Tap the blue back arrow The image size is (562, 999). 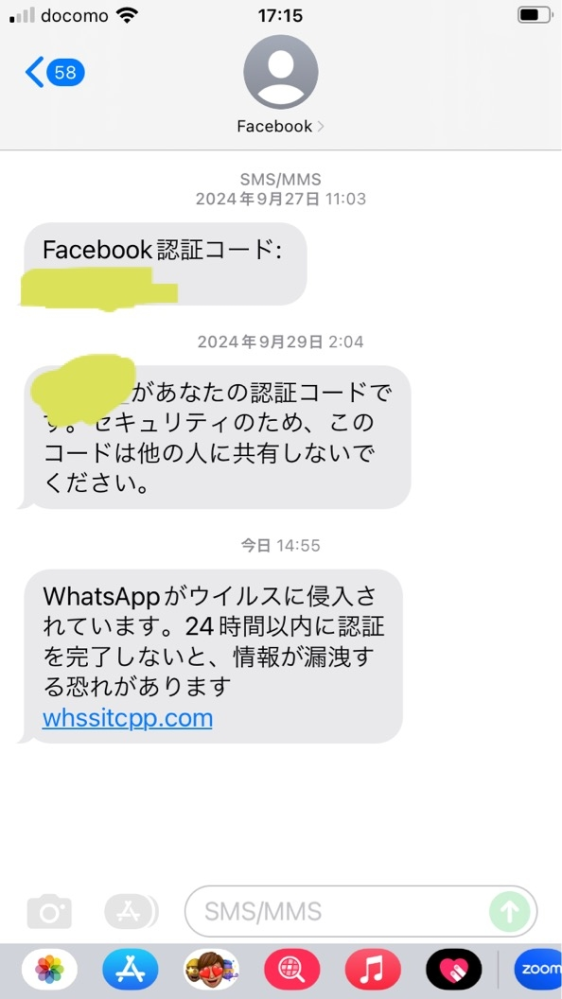tap(34, 72)
